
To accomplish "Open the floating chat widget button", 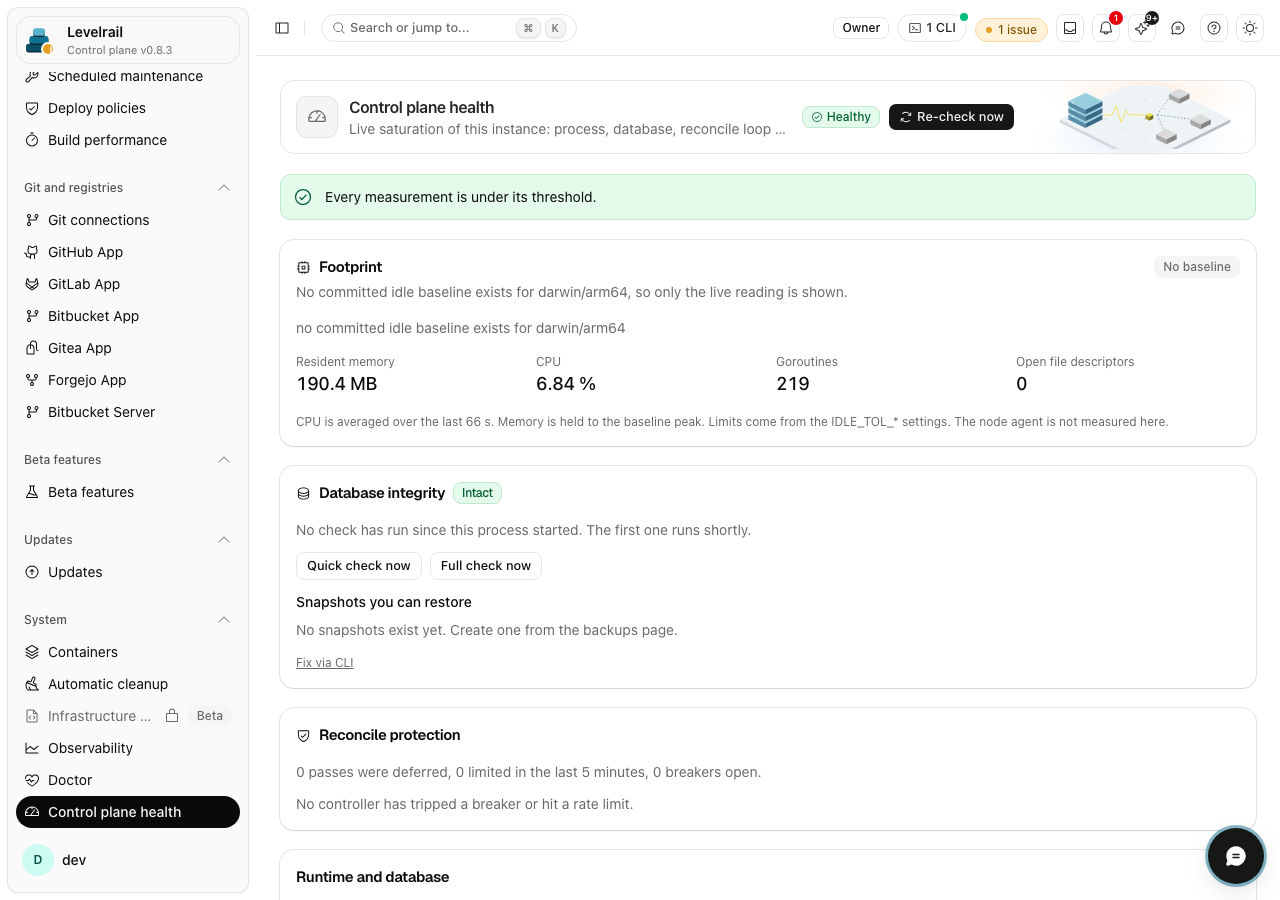I will 1236,856.
